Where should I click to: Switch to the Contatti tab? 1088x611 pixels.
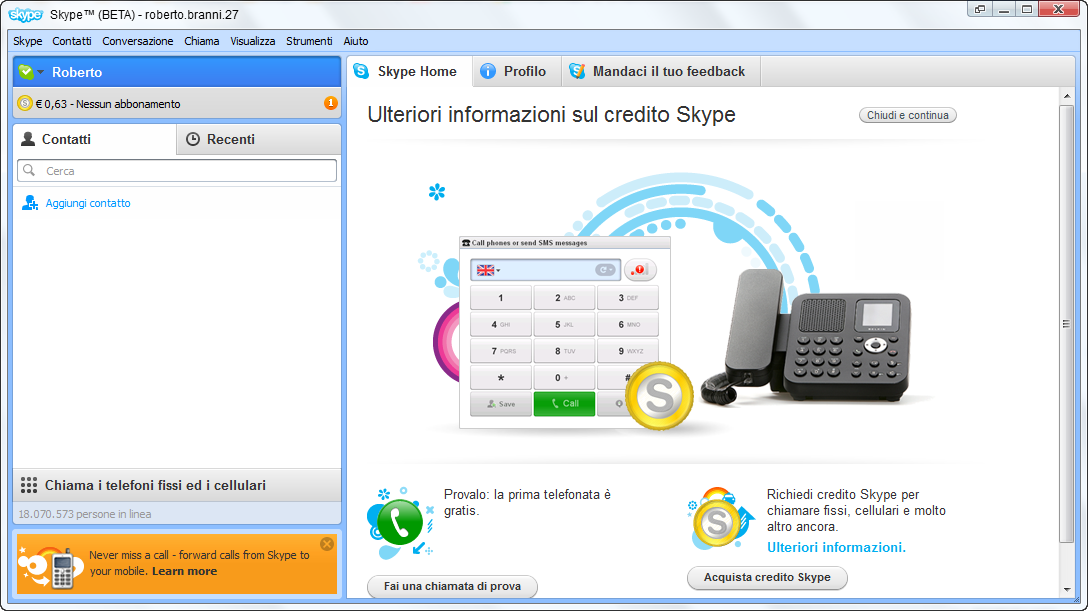[x=95, y=139]
